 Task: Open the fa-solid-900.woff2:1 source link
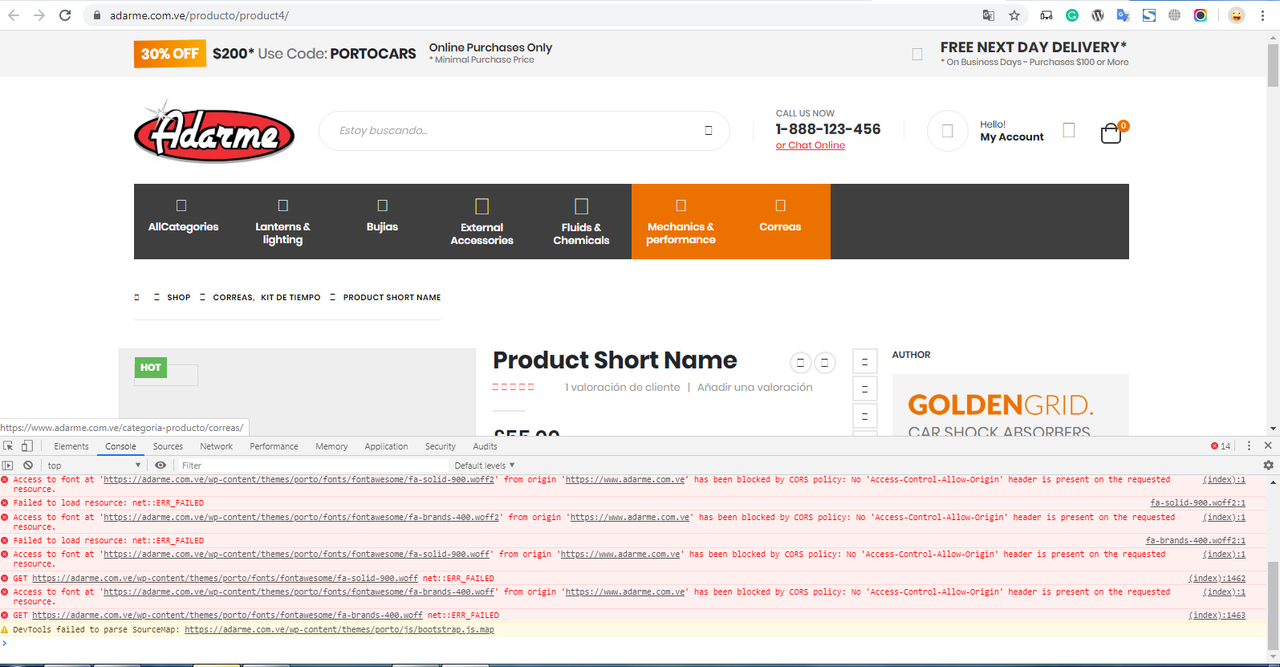[x=1198, y=503]
